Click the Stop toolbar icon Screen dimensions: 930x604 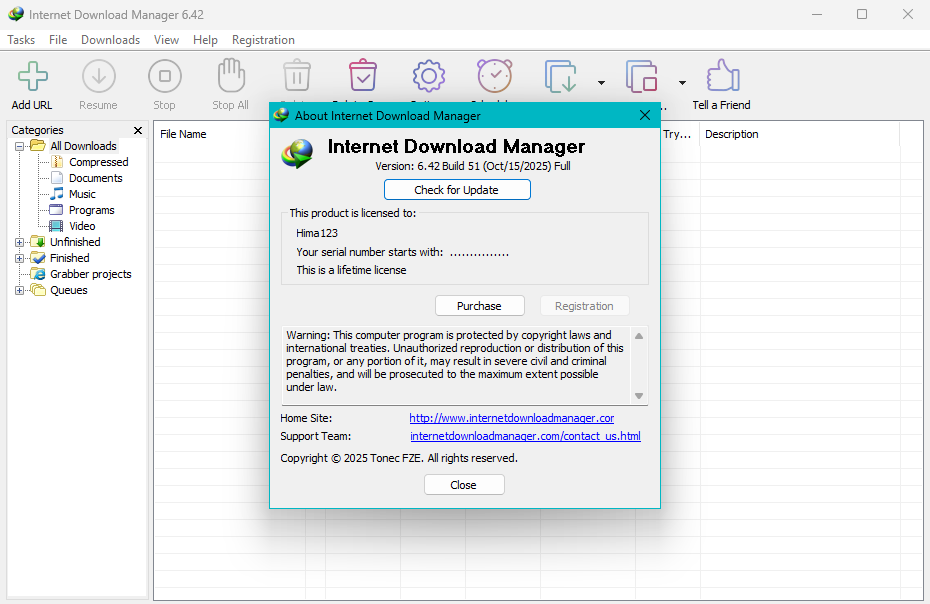tap(165, 76)
